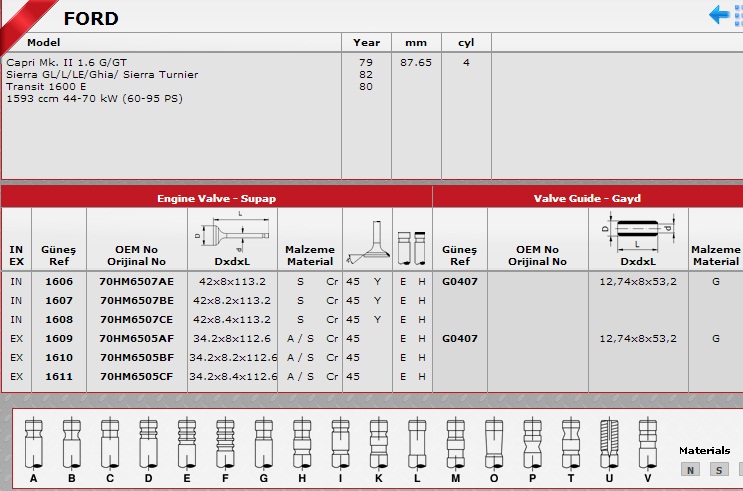This screenshot has width=743, height=491.
Task: Select valve stem type E diagram
Action: [x=187, y=444]
